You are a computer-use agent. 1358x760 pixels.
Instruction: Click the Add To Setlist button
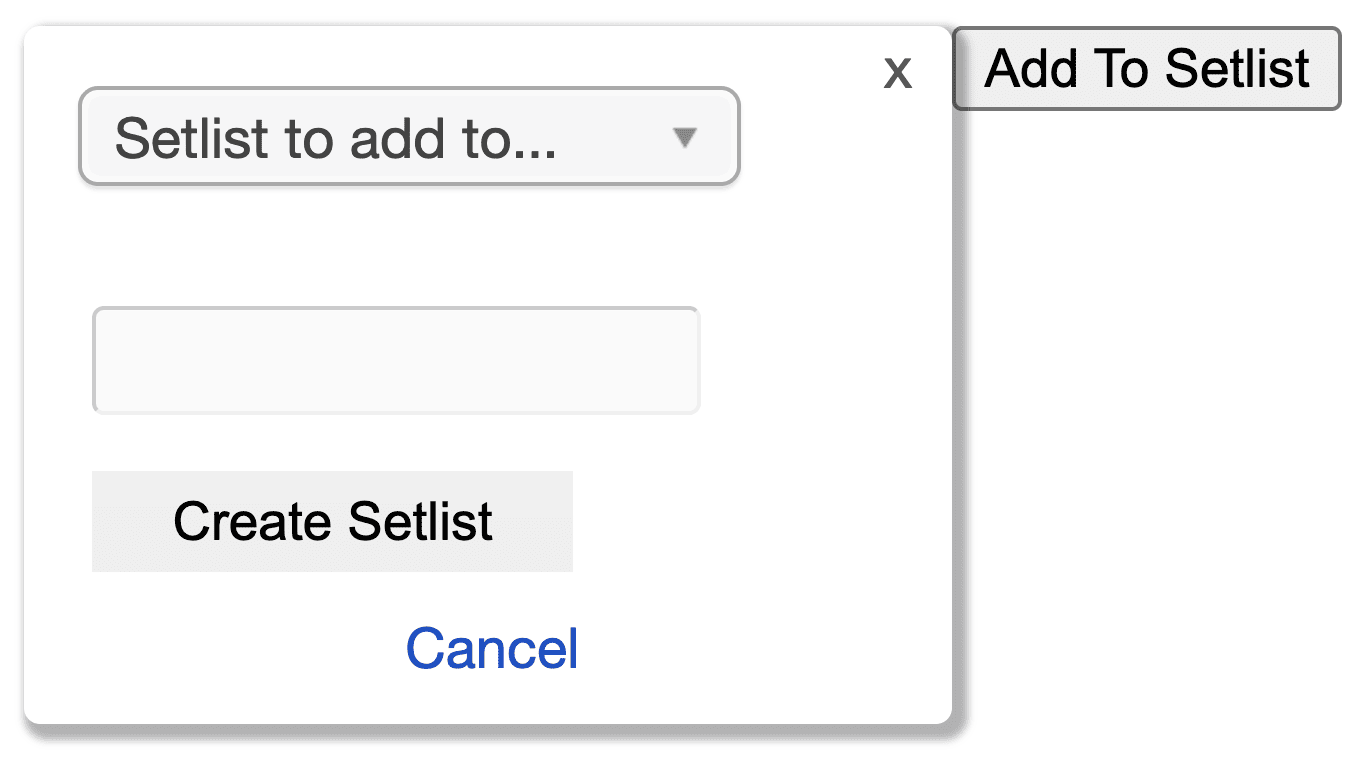pyautogui.click(x=1147, y=68)
